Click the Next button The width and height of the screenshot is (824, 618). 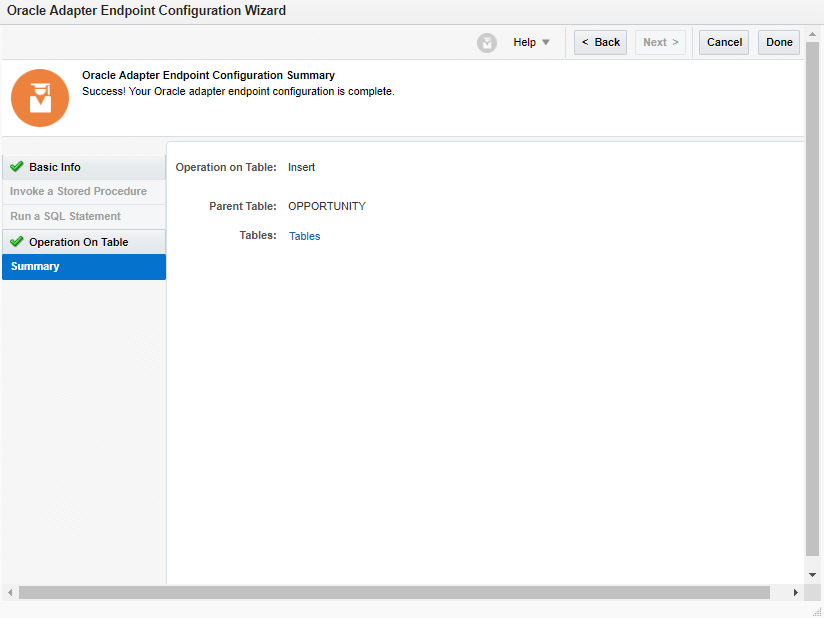click(x=660, y=43)
